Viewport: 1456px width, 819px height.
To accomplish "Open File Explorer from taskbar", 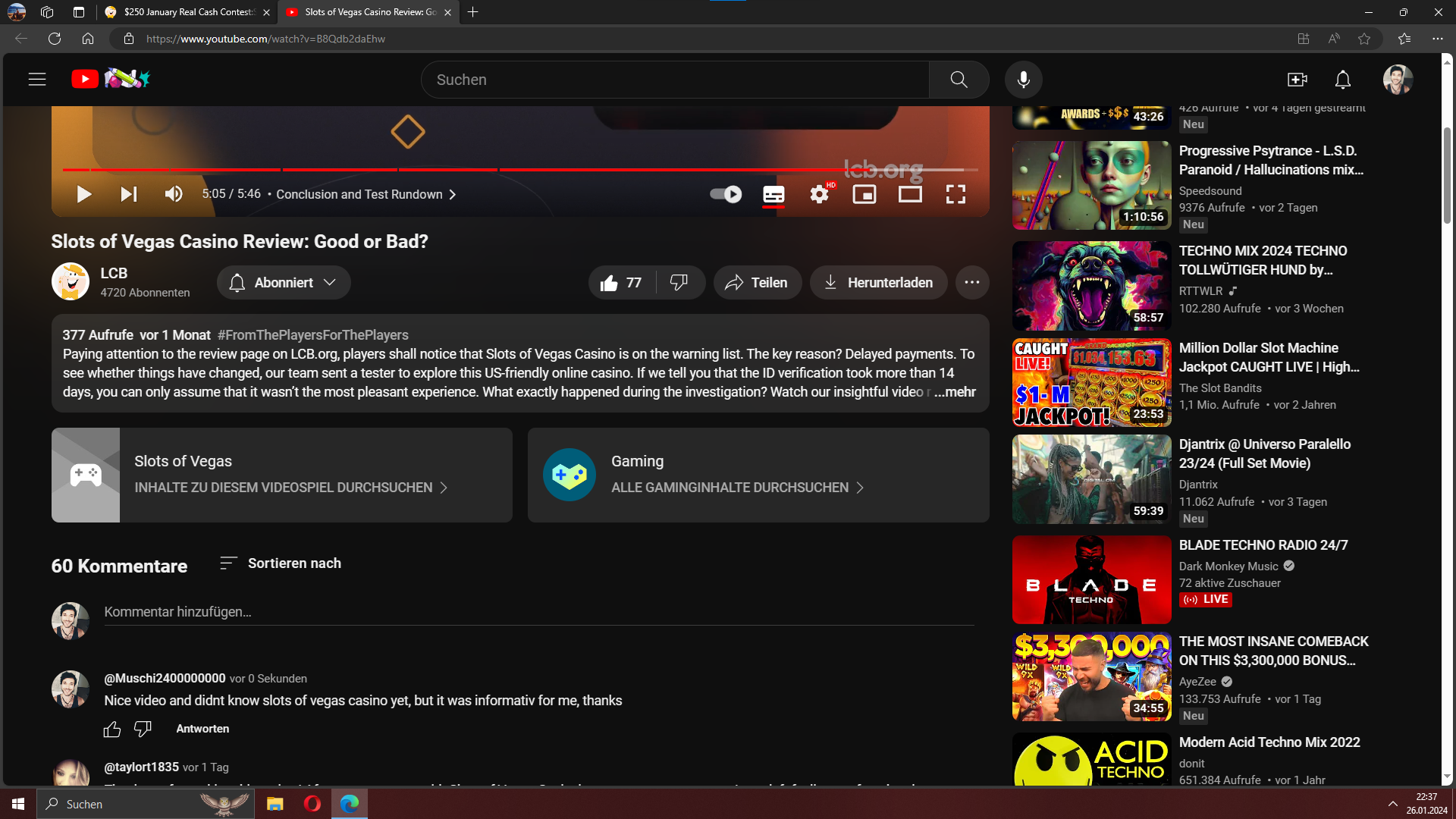I will coord(275,804).
